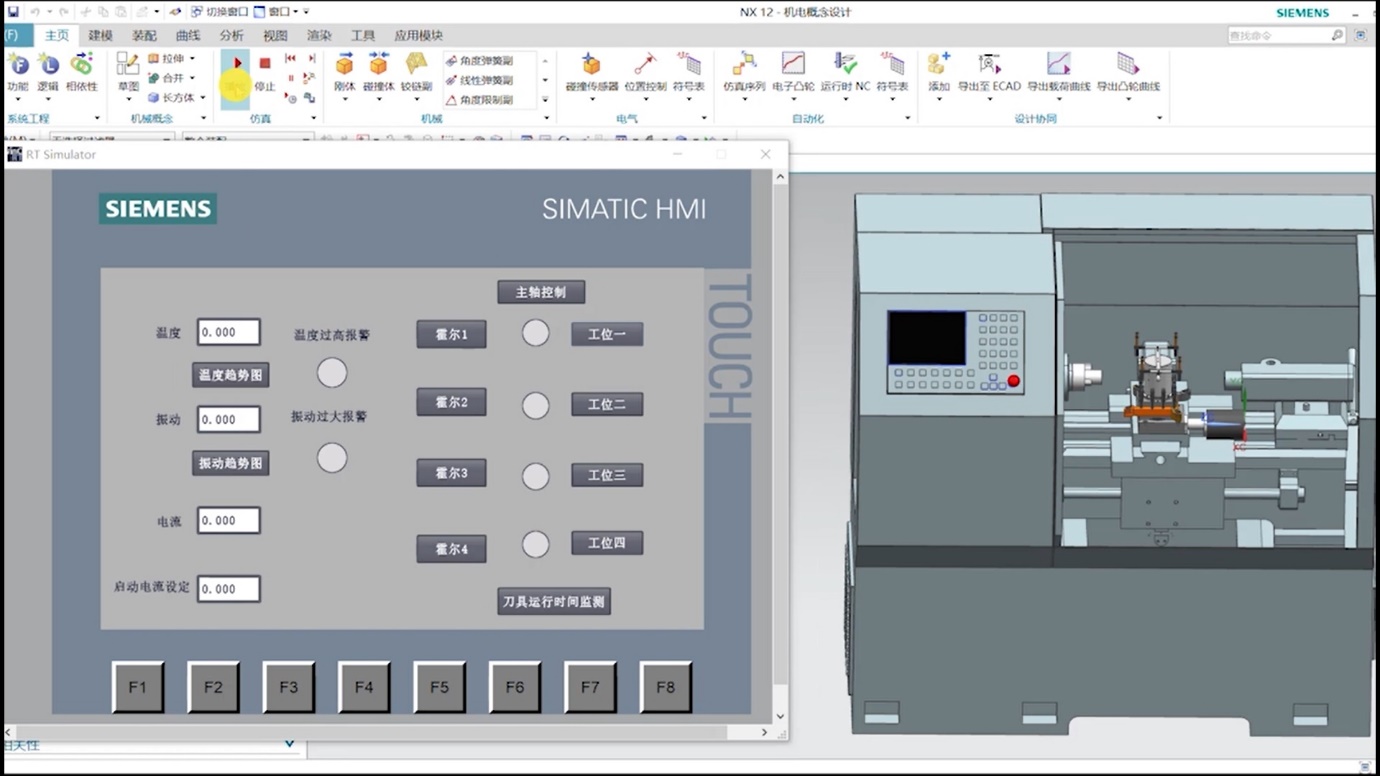The width and height of the screenshot is (1380, 776).
Task: Expand the 拉伸 extrude dropdown arrow
Action: (193, 59)
